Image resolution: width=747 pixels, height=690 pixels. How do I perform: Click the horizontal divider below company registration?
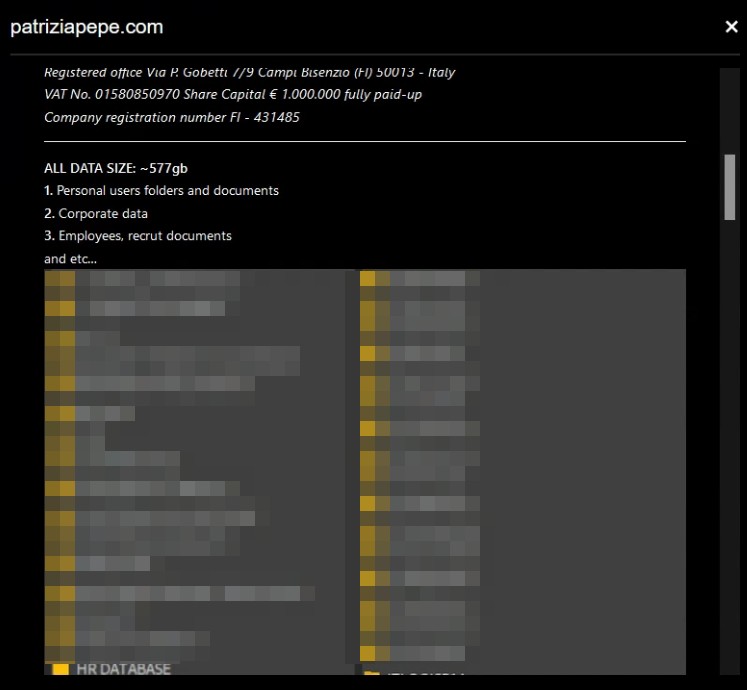point(365,142)
